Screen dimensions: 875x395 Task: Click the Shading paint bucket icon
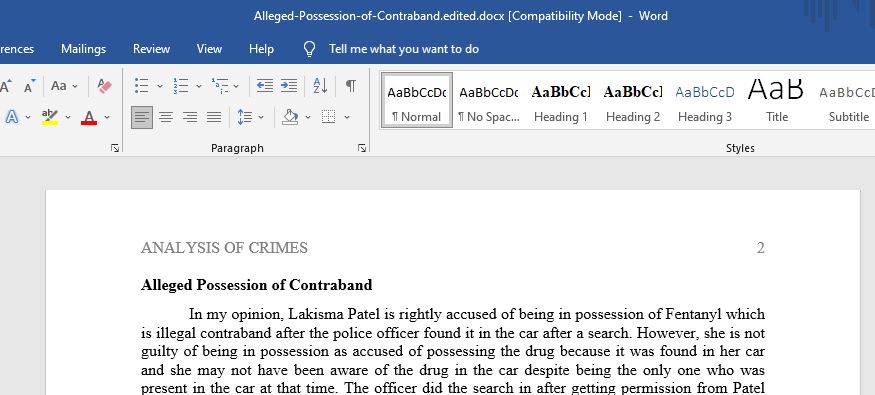click(290, 117)
